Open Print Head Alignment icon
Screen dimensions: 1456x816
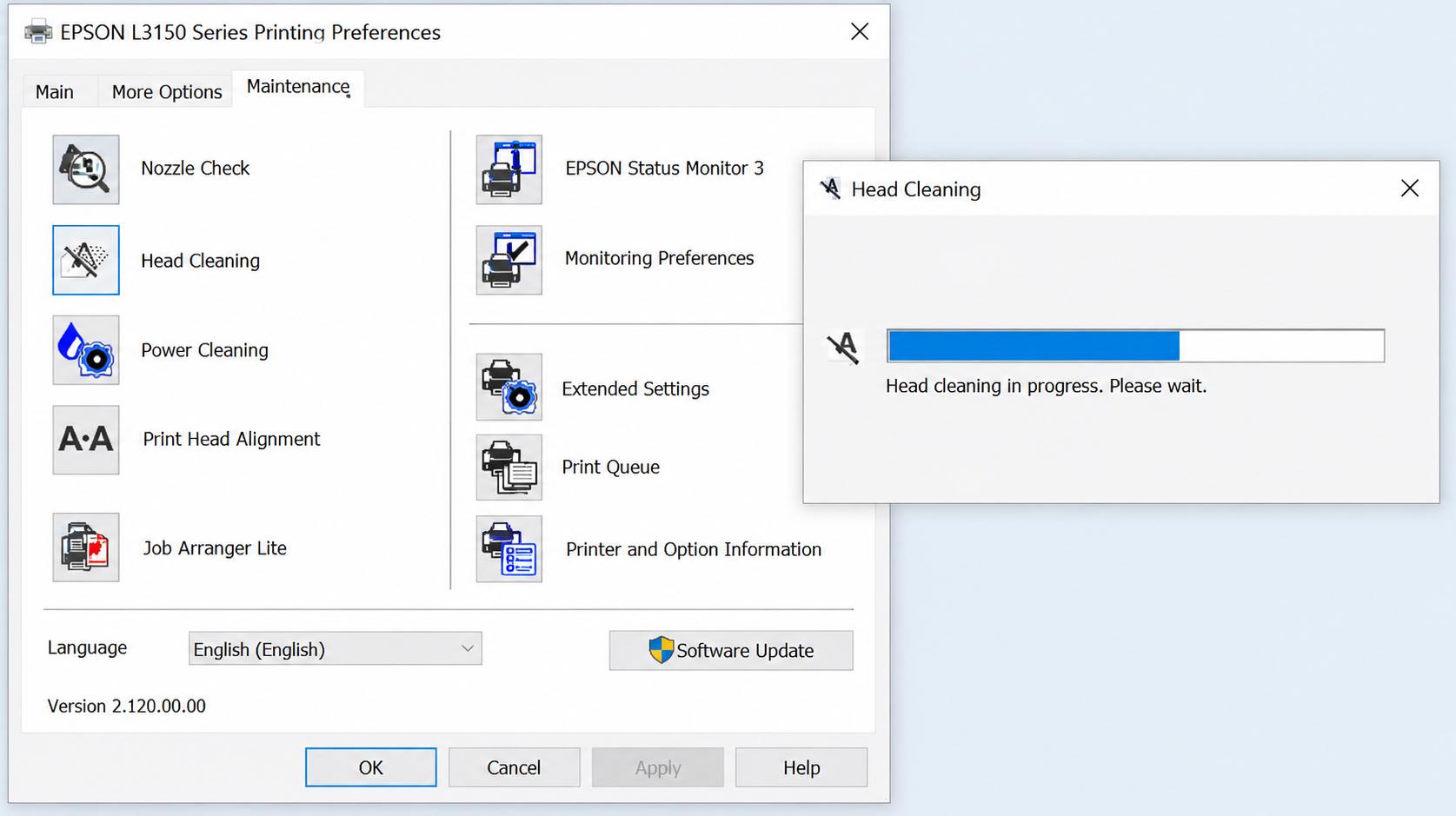tap(85, 440)
